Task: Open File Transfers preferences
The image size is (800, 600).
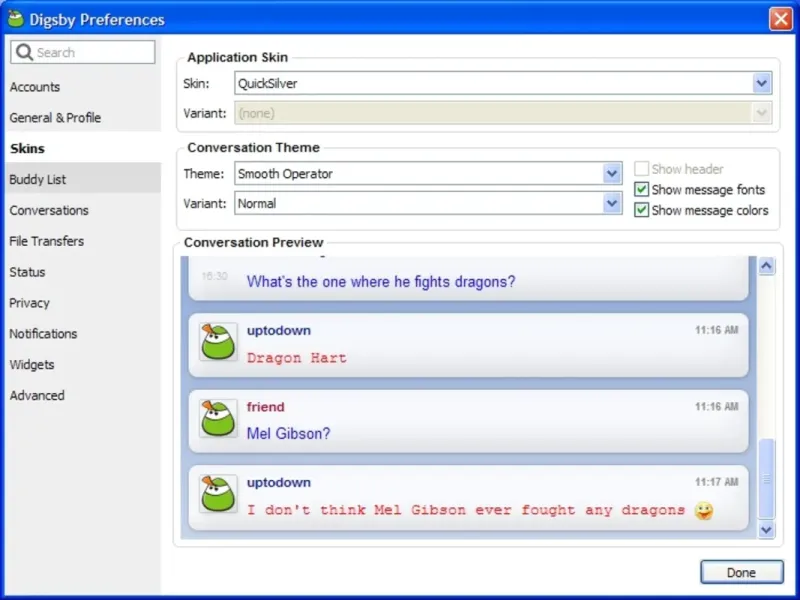Action: pyautogui.click(x=83, y=241)
